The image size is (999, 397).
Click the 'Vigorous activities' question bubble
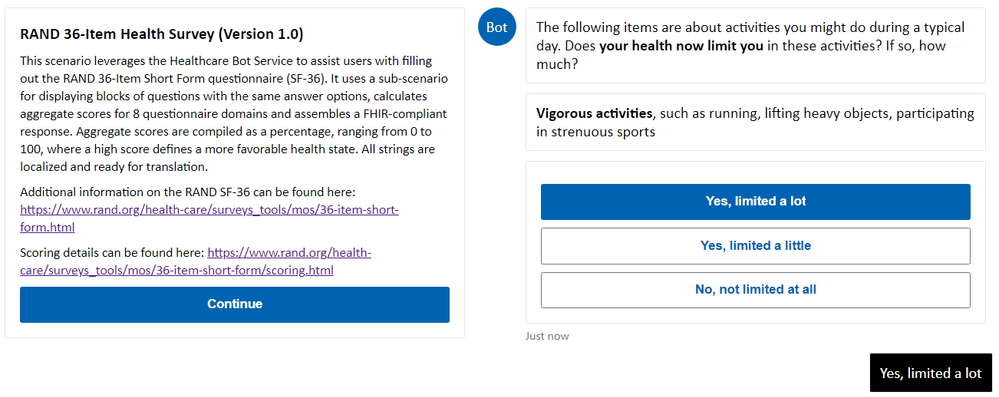click(x=755, y=122)
